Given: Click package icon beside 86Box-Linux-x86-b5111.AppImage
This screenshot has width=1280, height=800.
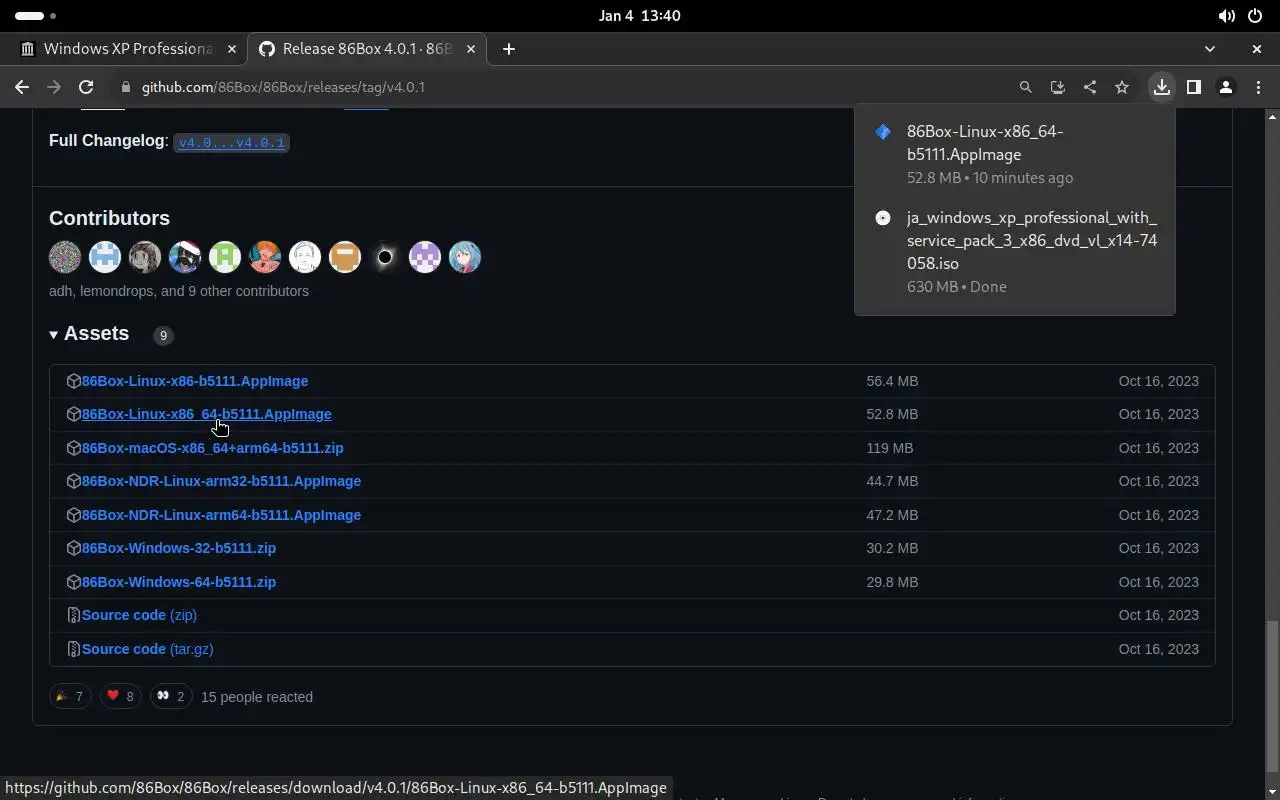Looking at the screenshot, I should coord(73,381).
